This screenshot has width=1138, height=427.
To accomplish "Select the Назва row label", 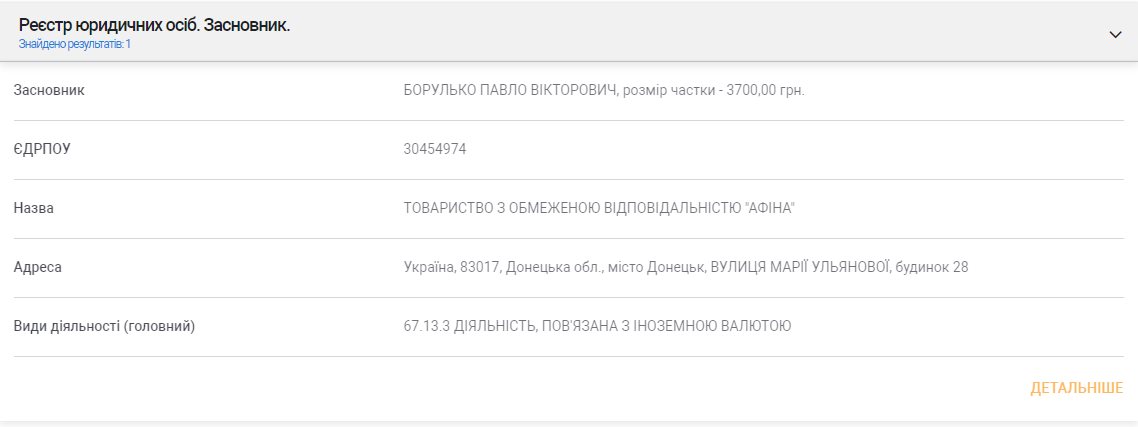I will click(x=33, y=209).
